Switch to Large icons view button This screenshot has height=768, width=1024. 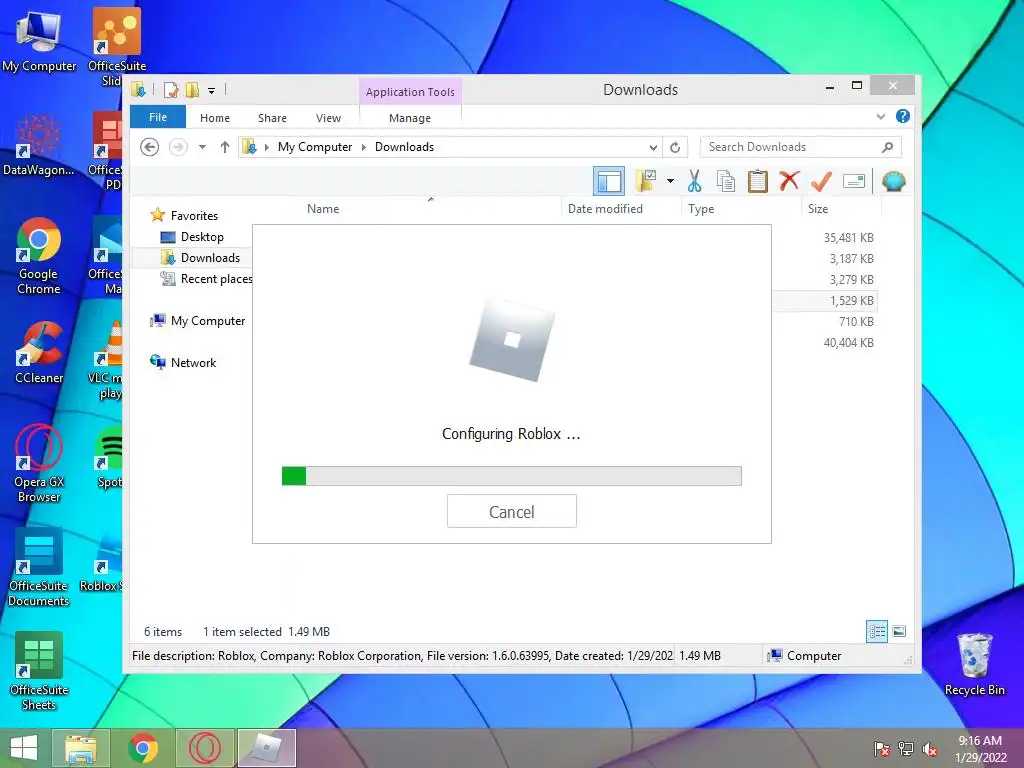tap(899, 632)
